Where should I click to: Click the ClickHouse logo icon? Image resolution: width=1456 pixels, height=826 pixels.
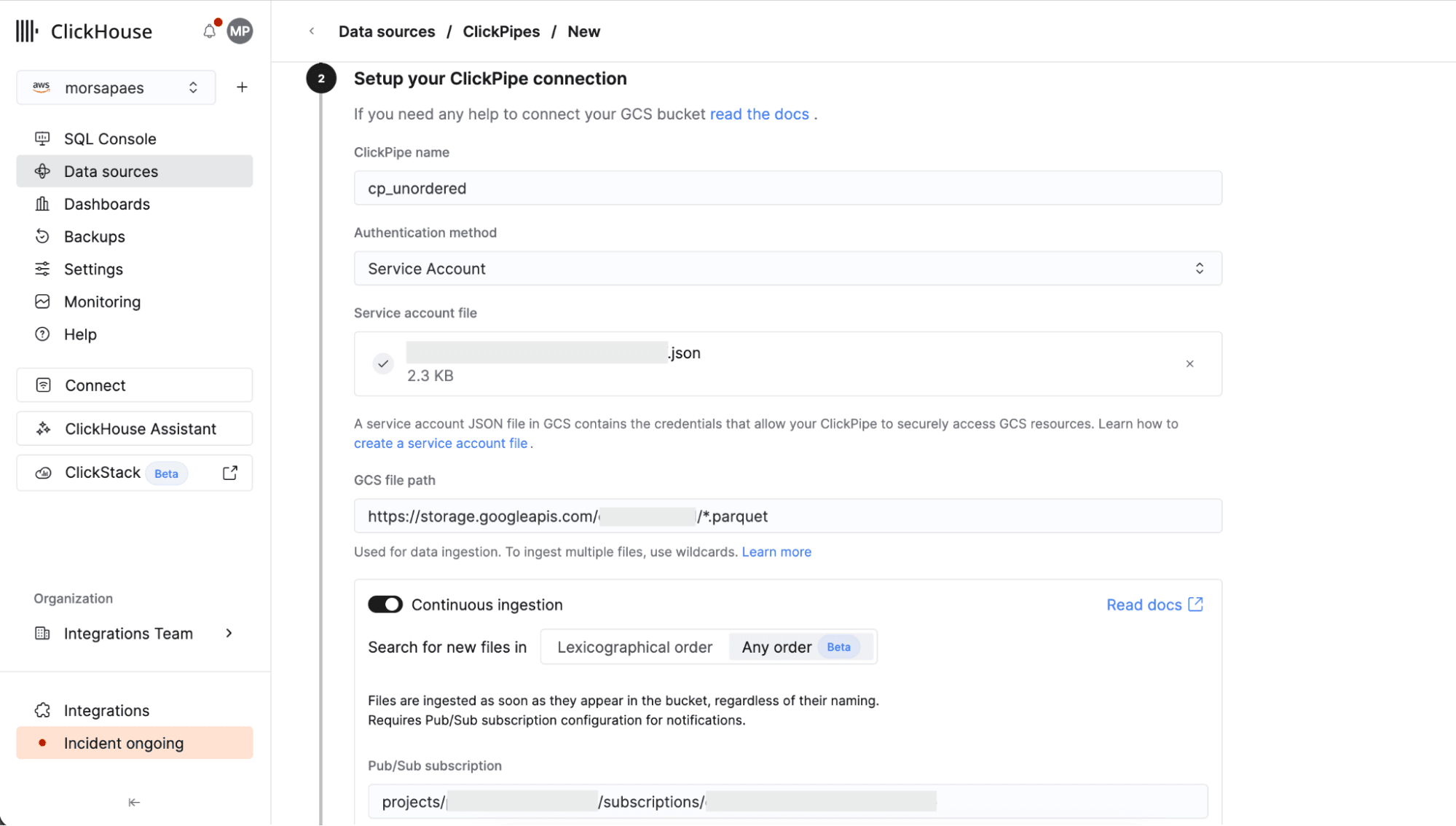(27, 31)
